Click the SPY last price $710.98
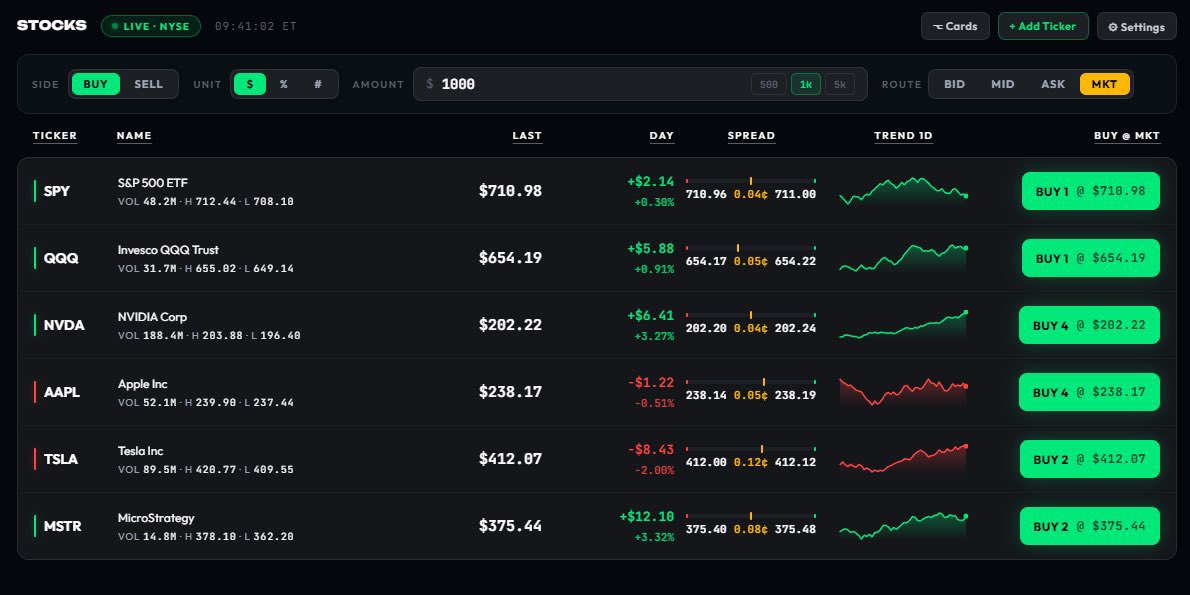Screen dimensions: 1190x595 pos(510,191)
